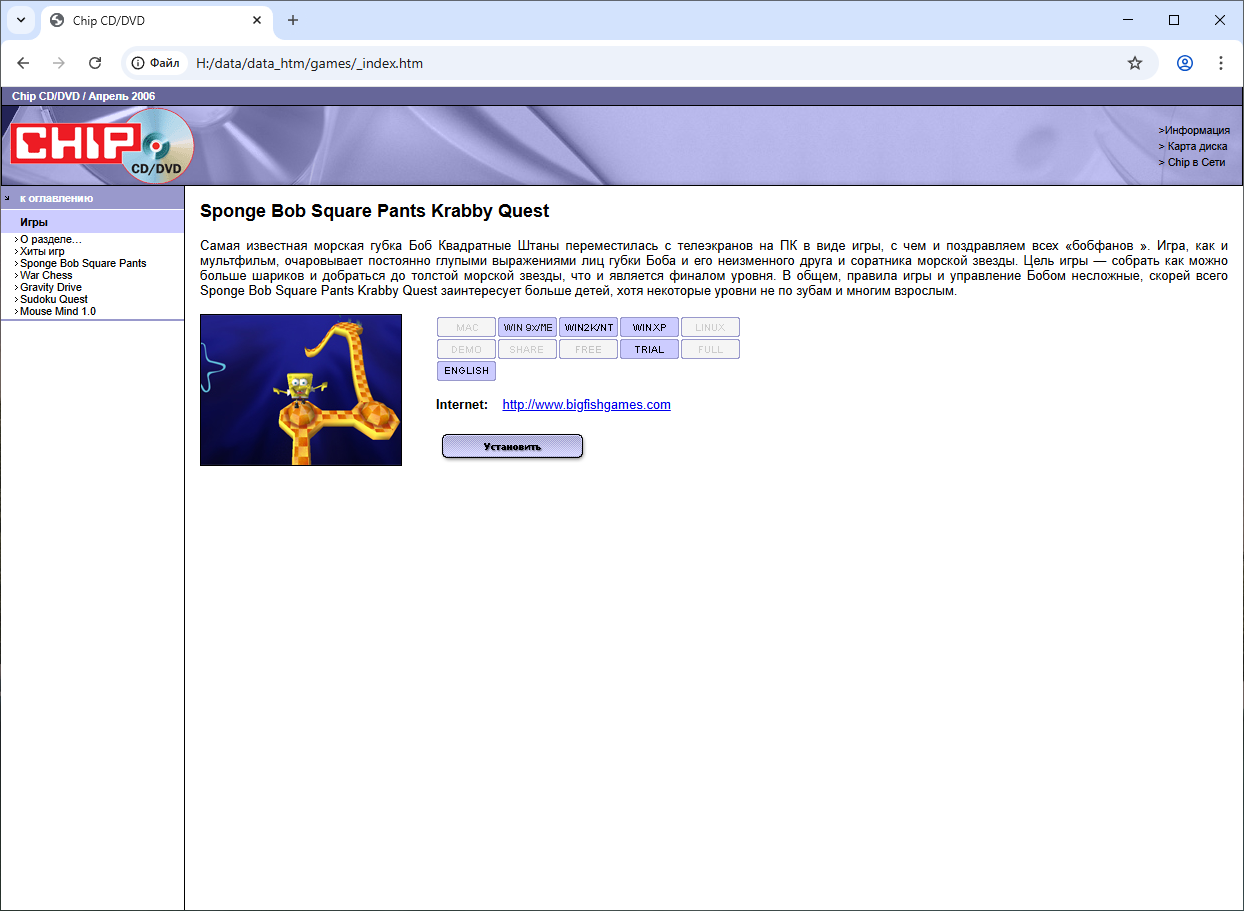The image size is (1244, 911).
Task: Open a new browser tab
Action: coord(293,20)
